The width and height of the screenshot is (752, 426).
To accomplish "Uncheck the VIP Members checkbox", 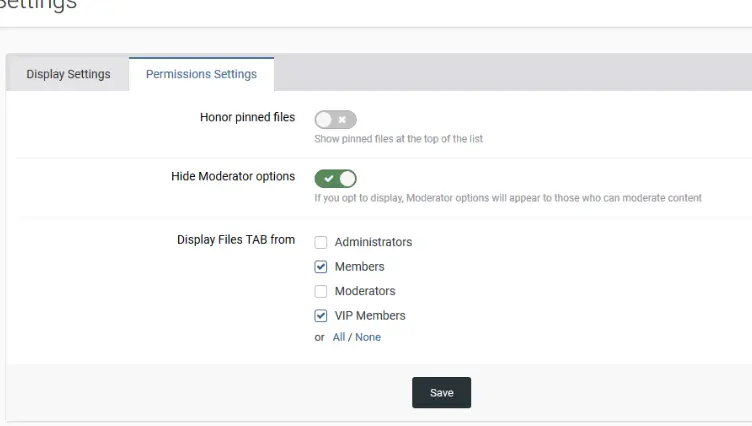I will click(321, 315).
